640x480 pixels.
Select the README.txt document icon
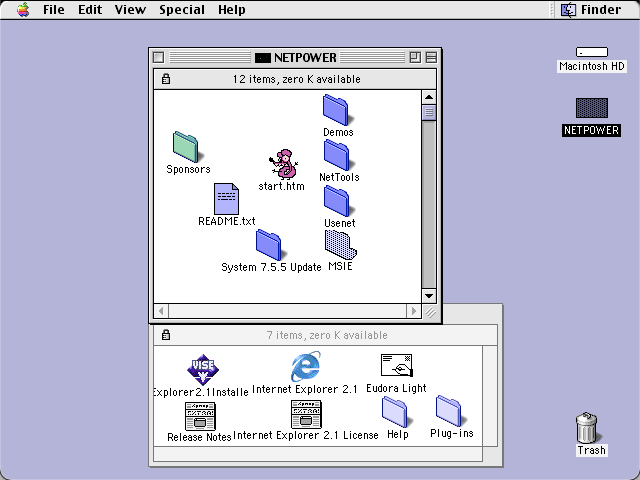click(226, 199)
